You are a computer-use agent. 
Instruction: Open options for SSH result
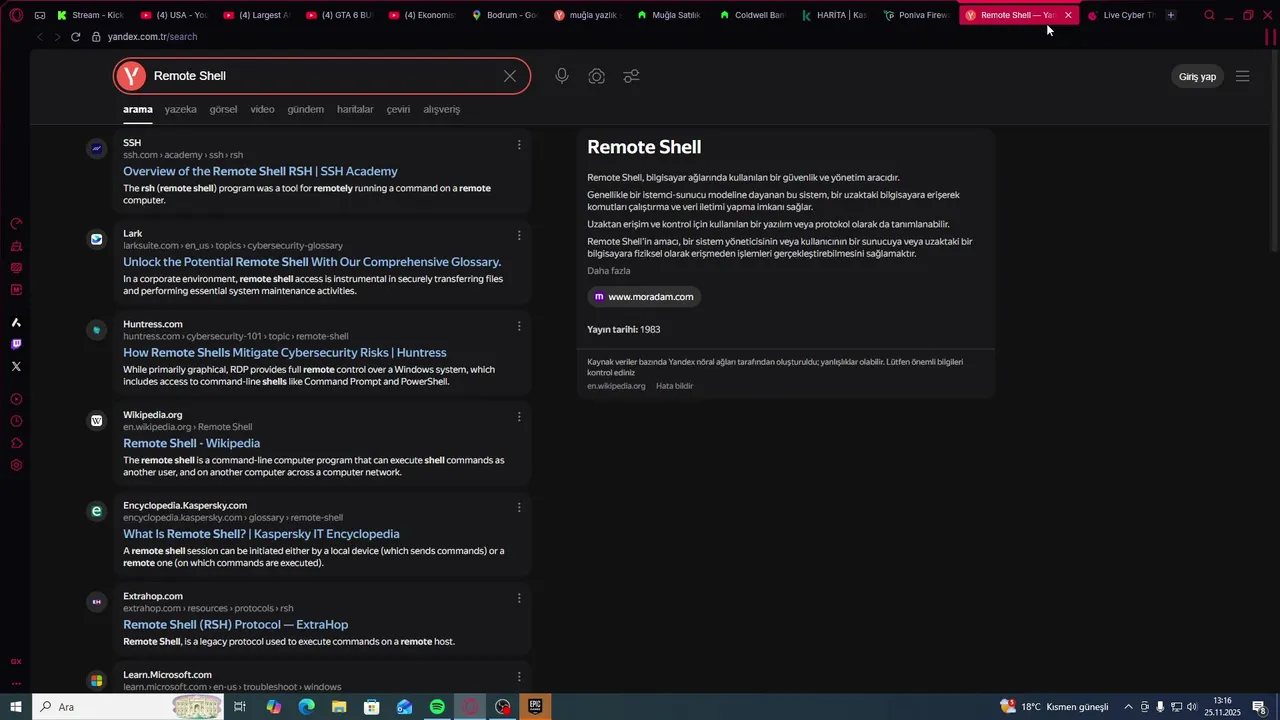(x=519, y=145)
